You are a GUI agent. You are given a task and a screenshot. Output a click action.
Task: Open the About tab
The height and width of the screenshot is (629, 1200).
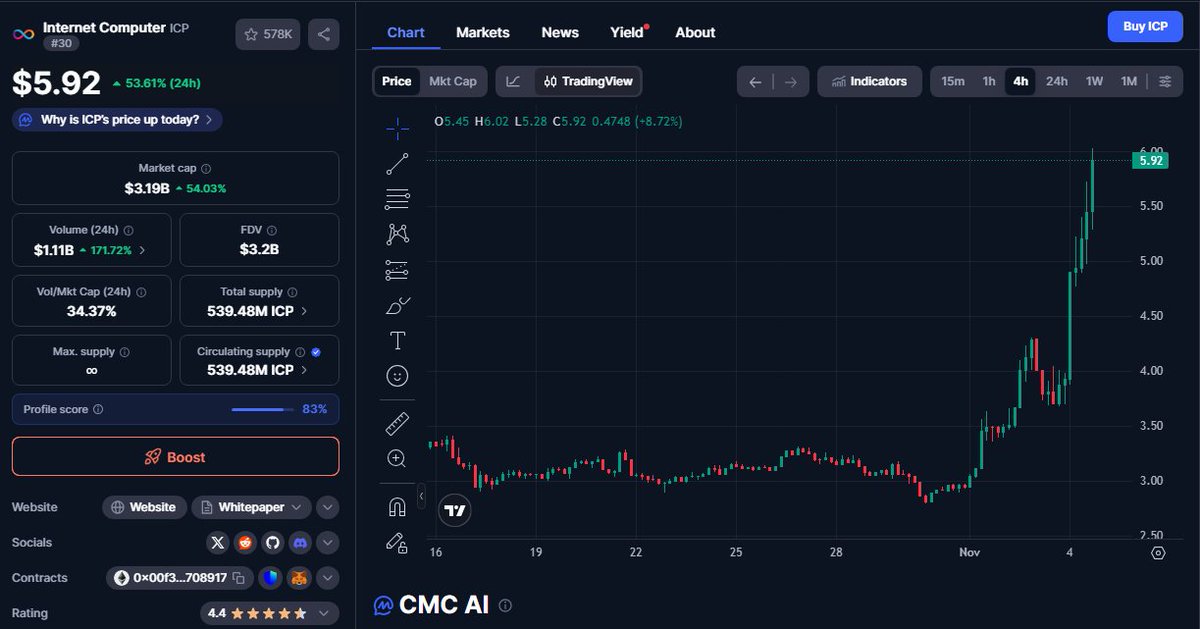point(695,32)
